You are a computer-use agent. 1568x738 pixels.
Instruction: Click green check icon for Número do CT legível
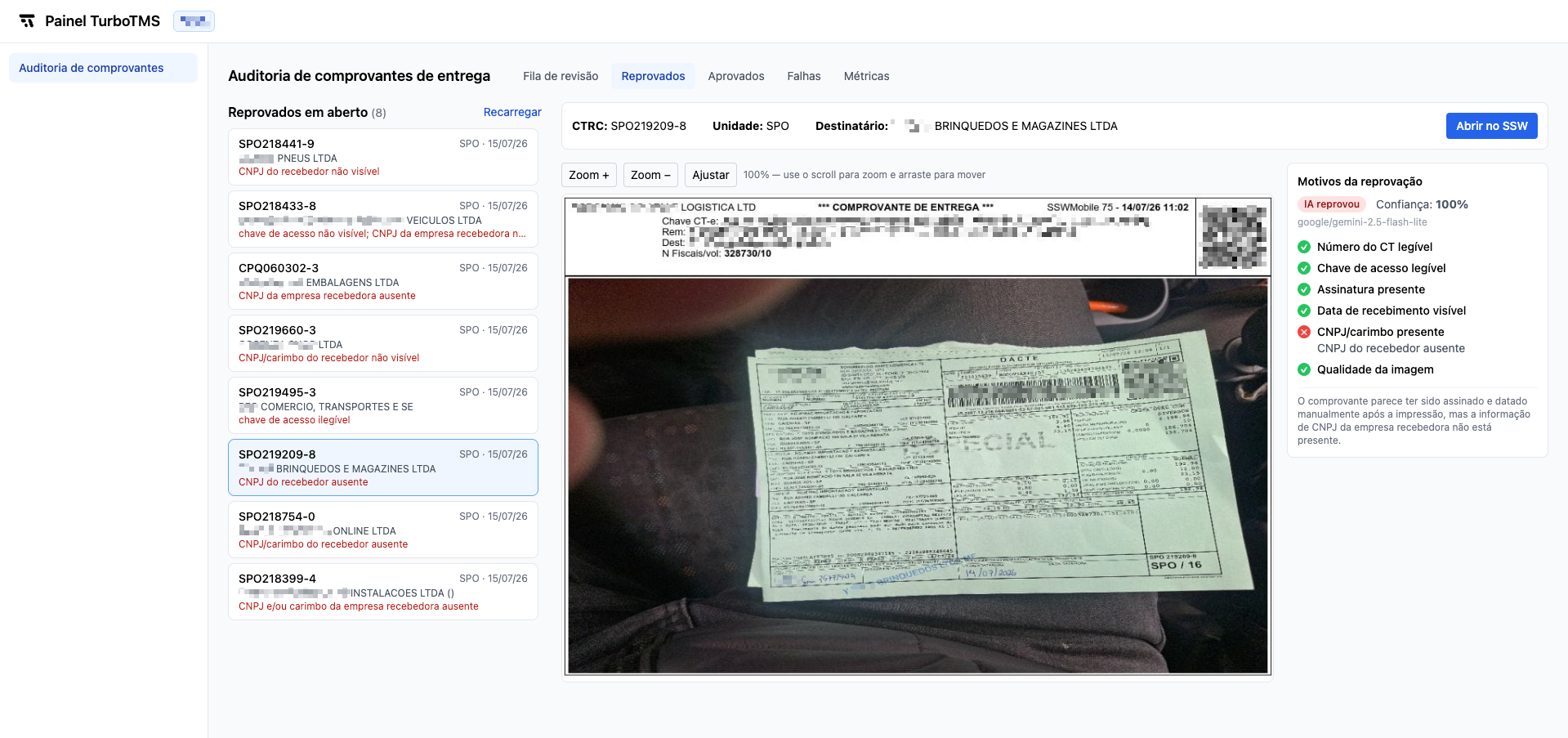tap(1304, 247)
